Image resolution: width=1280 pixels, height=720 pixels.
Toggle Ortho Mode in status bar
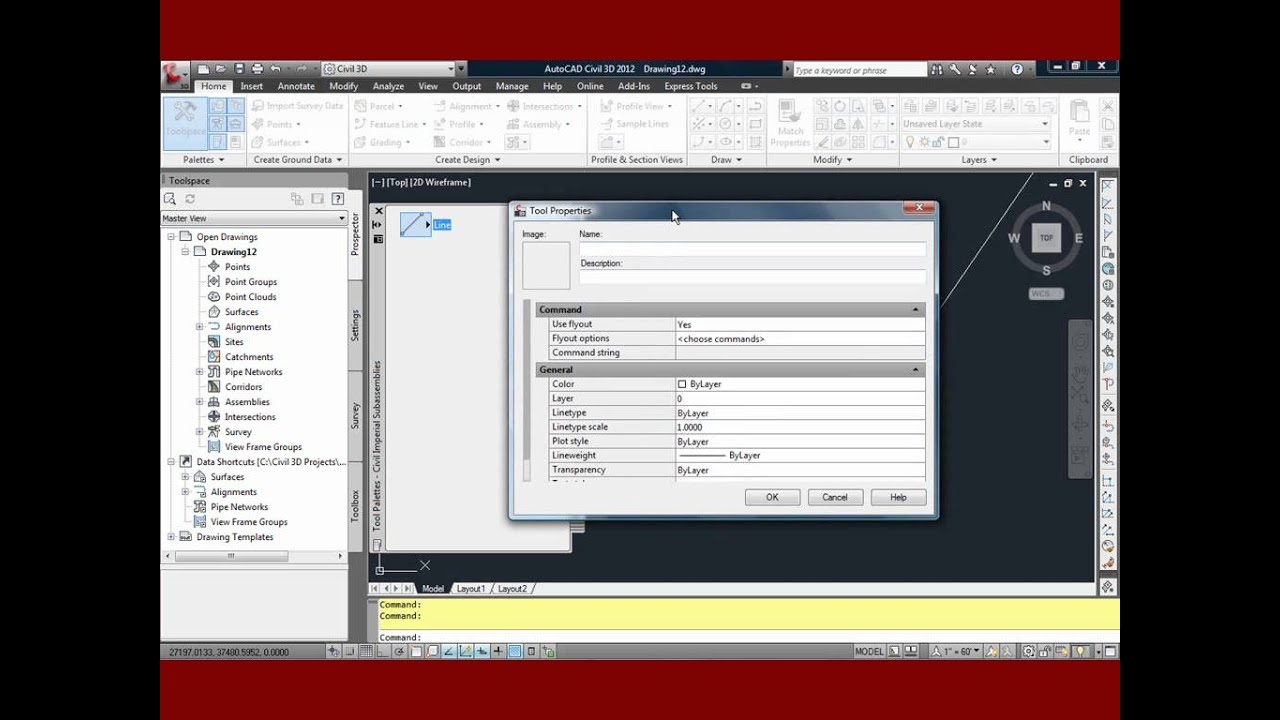(383, 652)
